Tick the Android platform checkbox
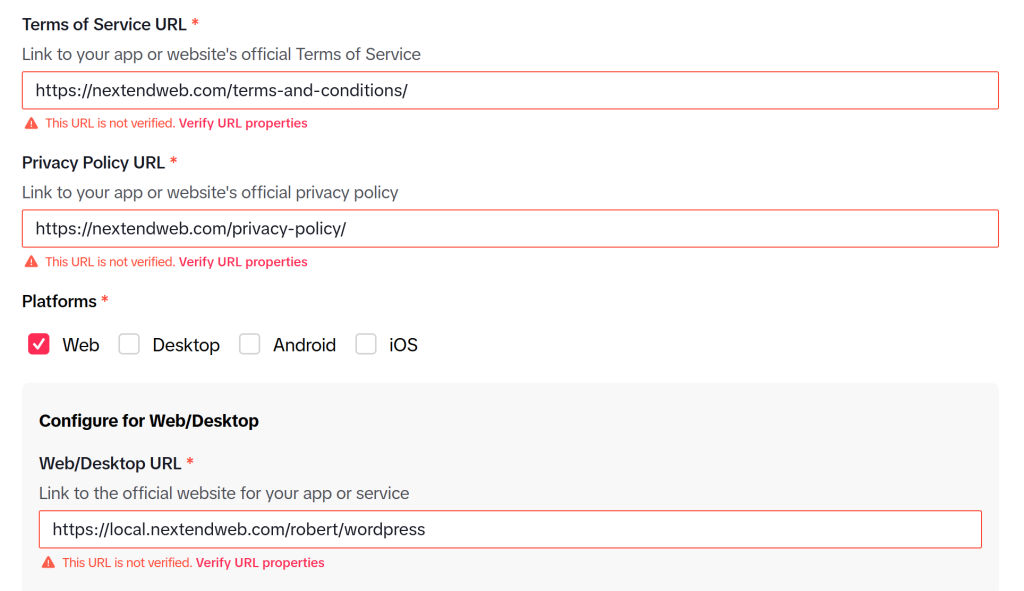The width and height of the screenshot is (1024, 591). [x=249, y=345]
